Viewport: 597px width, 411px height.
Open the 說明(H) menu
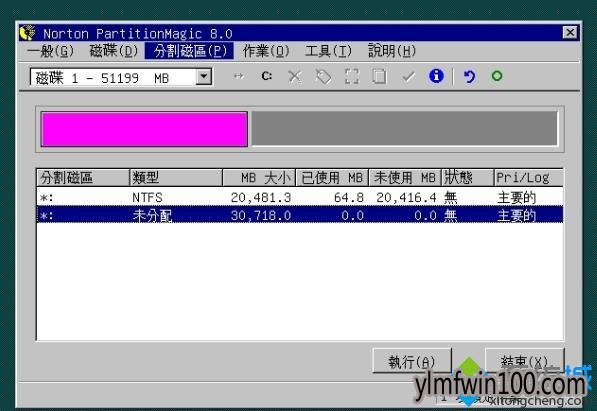(x=392, y=51)
